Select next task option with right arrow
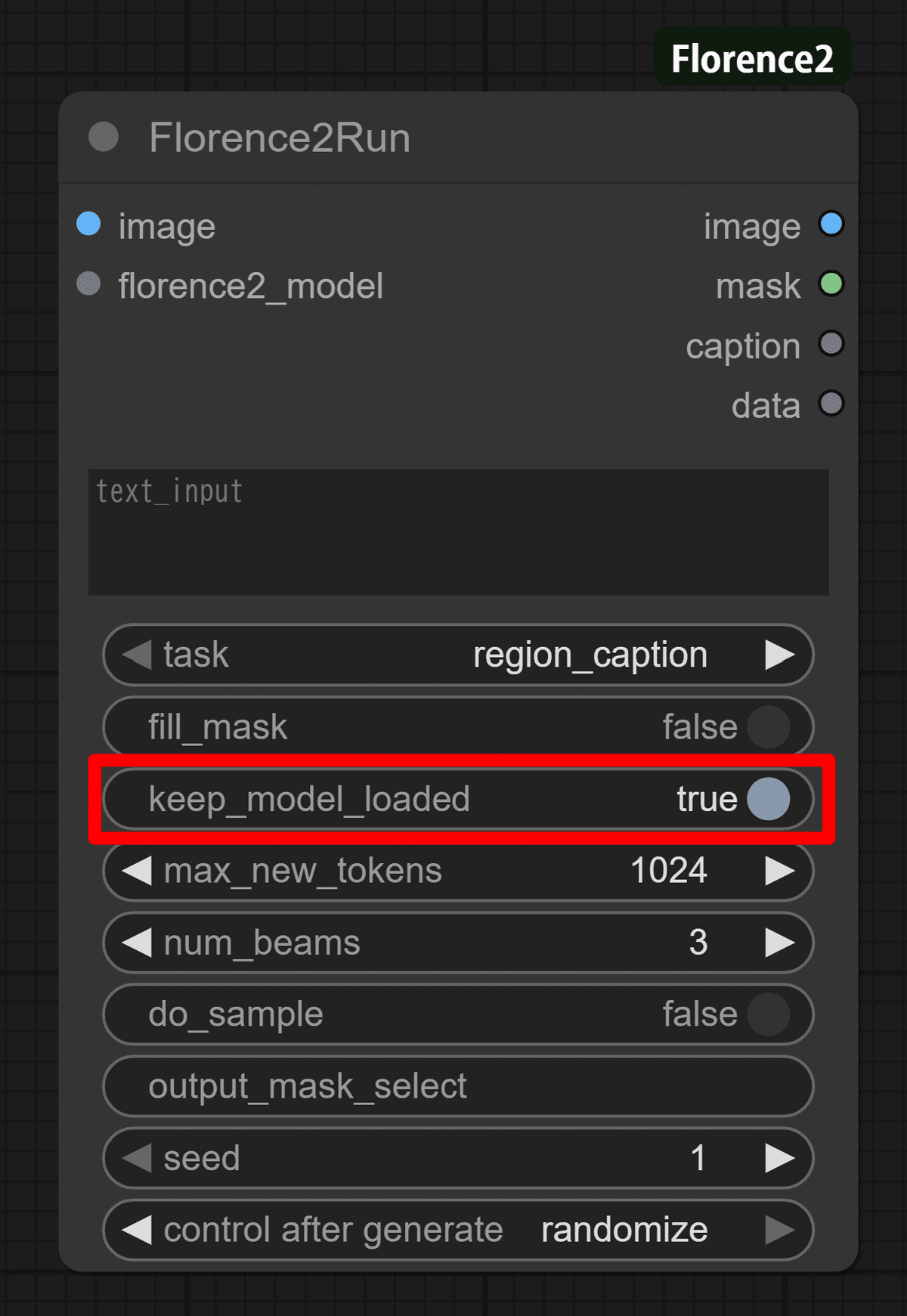Image resolution: width=907 pixels, height=1316 pixels. (779, 655)
